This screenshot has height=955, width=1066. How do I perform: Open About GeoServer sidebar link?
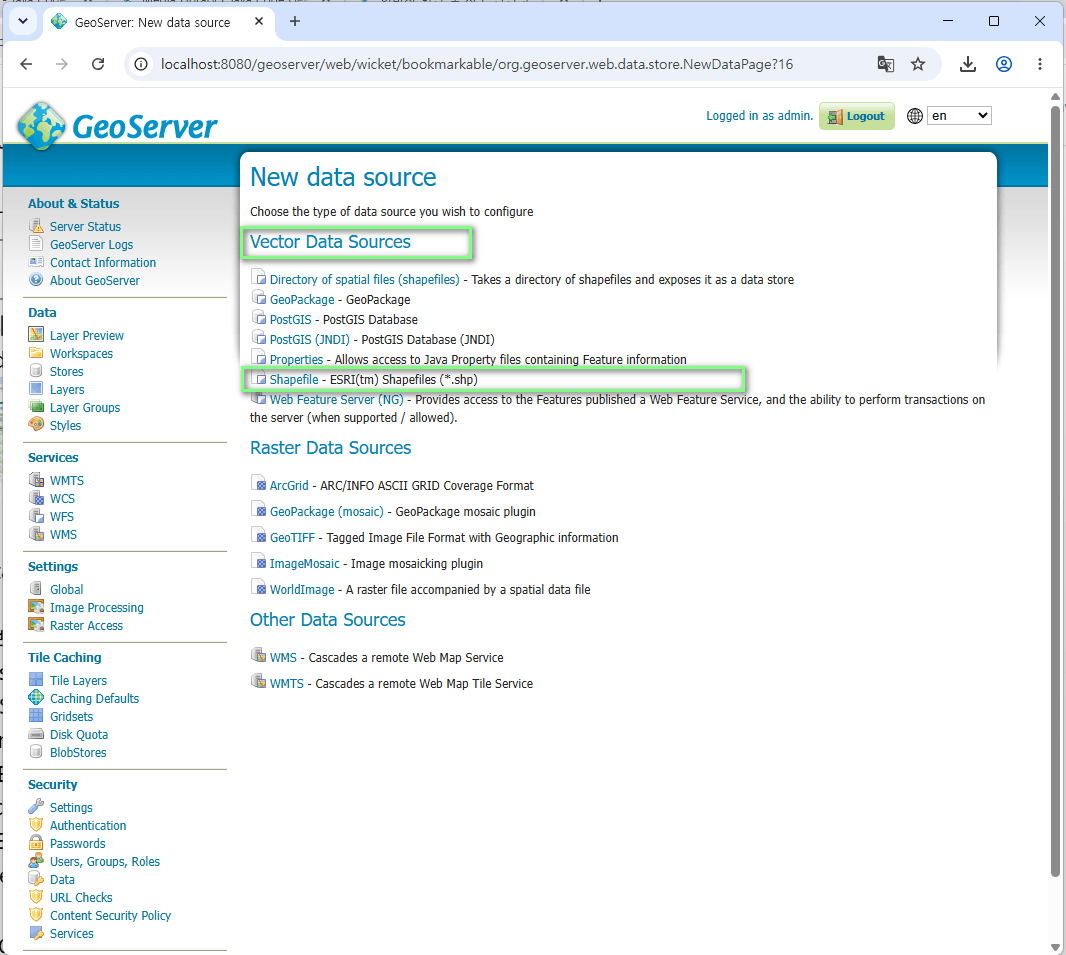94,280
